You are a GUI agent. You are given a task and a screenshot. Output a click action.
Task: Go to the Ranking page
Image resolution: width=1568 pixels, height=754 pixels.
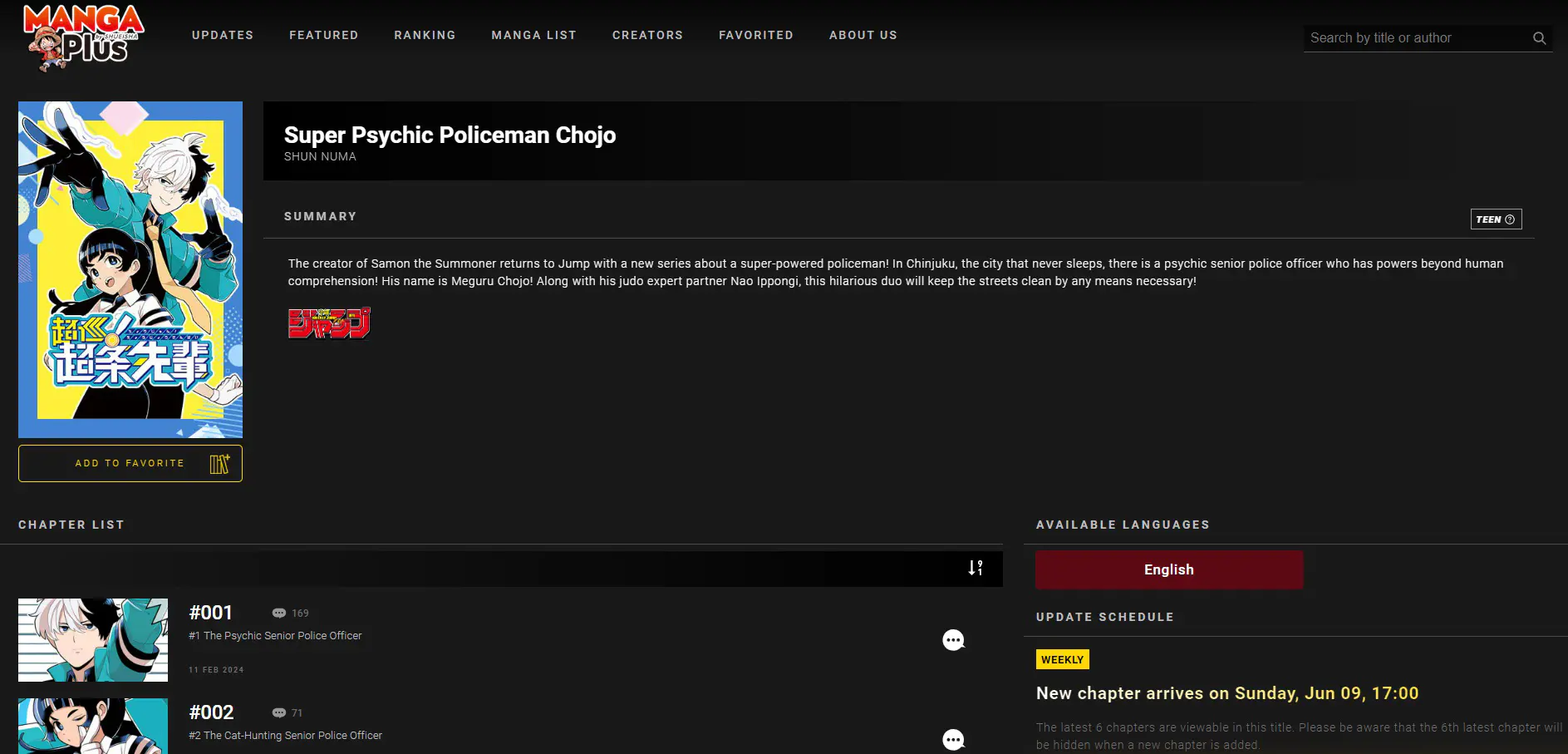(425, 35)
